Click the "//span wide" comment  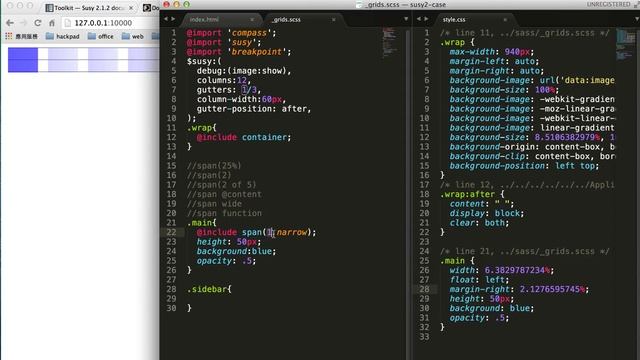(214, 204)
